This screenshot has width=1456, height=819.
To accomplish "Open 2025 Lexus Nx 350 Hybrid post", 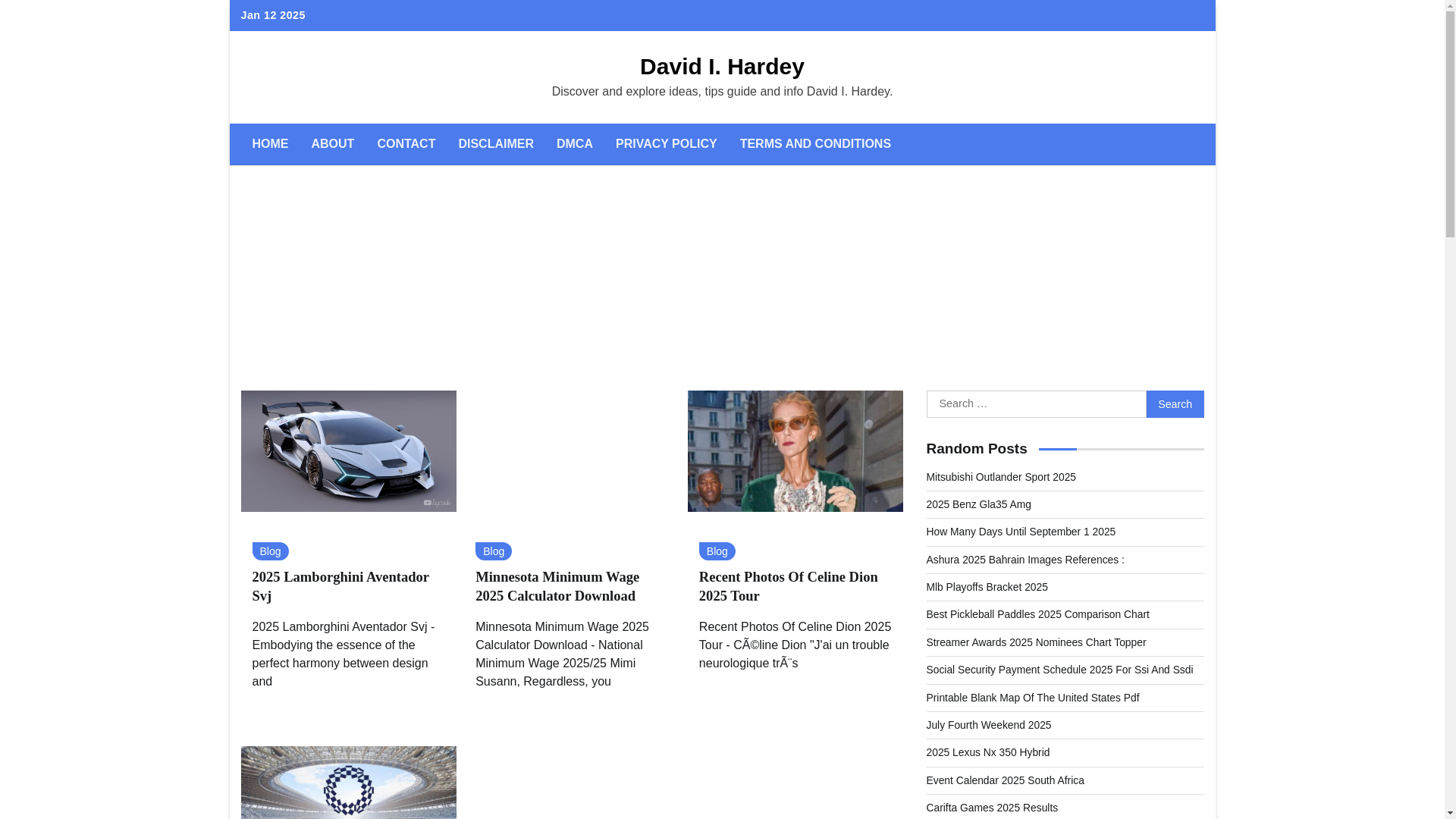I will pyautogui.click(x=988, y=752).
